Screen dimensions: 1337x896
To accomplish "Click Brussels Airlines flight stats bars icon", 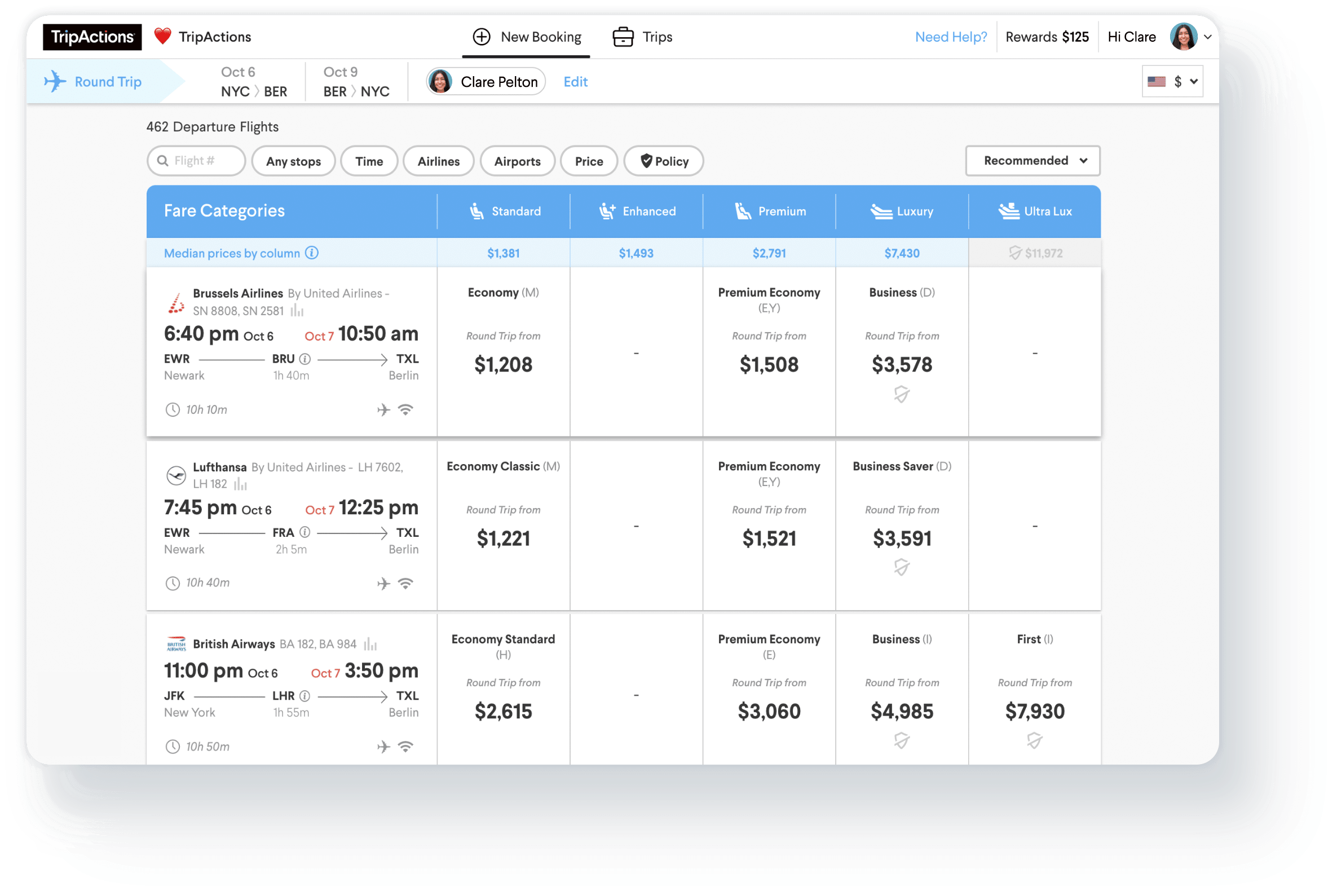I will (x=297, y=311).
